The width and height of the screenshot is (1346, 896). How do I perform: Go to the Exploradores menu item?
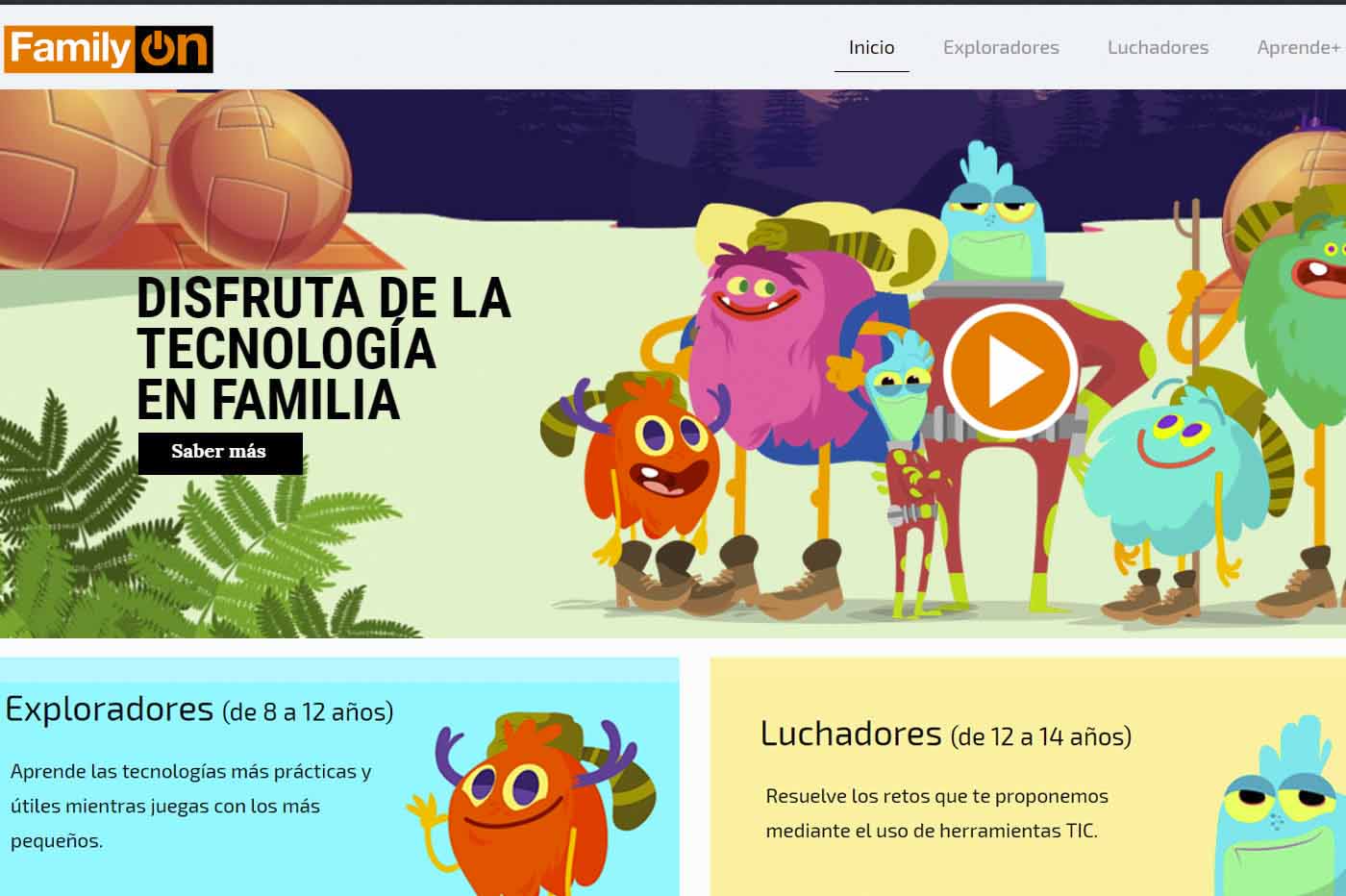coord(1001,48)
